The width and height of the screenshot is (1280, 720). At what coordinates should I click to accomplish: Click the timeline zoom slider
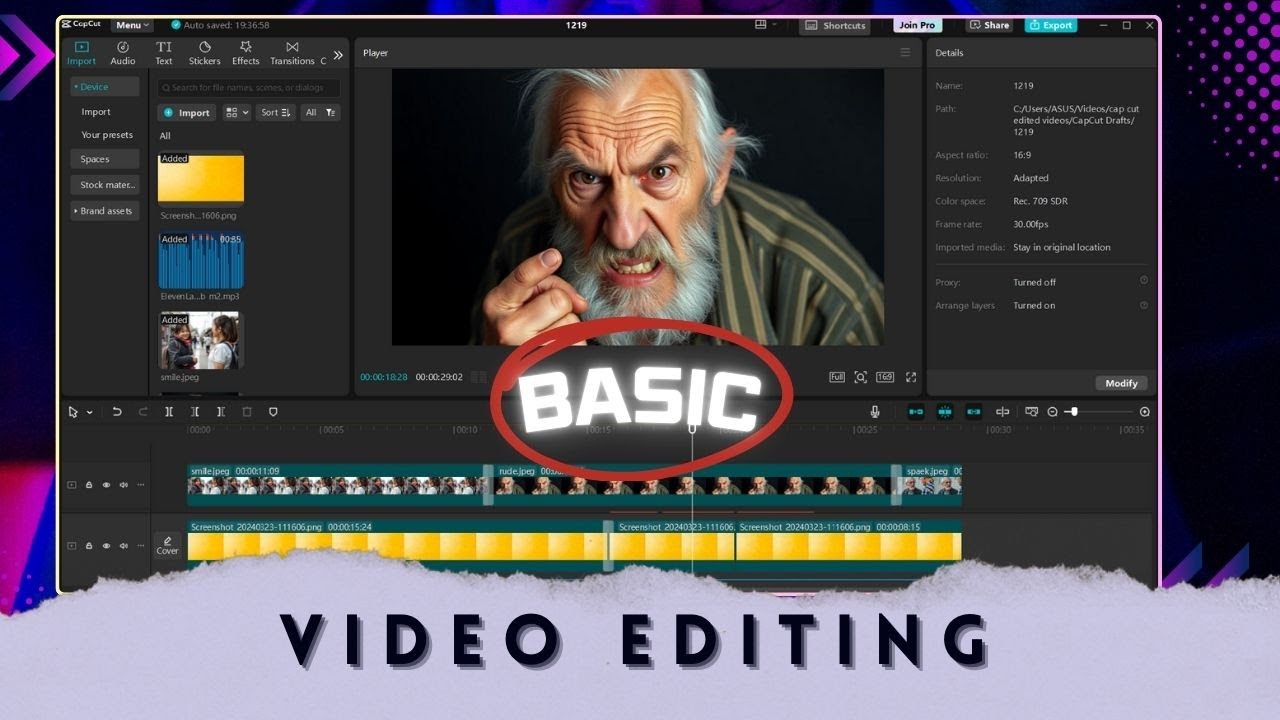tap(1098, 412)
